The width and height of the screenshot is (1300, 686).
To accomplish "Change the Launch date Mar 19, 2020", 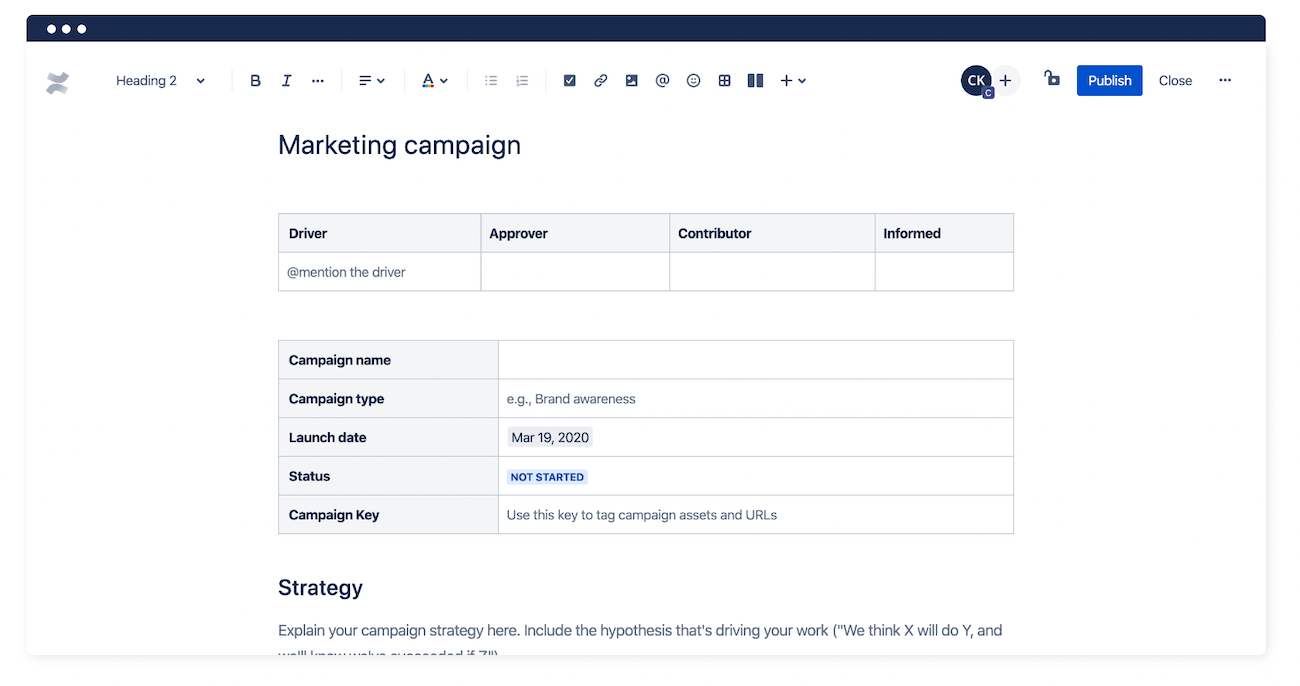I will 549,436.
